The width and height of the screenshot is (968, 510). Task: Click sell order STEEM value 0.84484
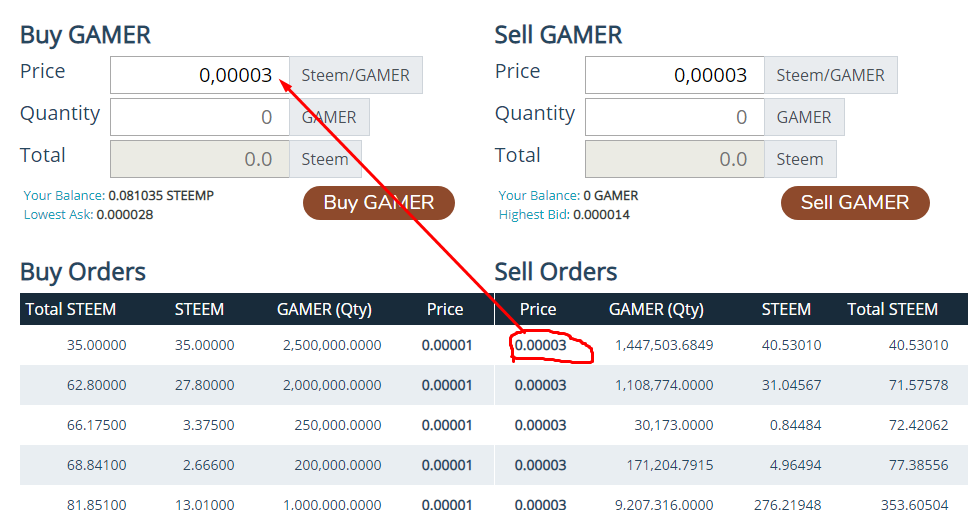(x=796, y=425)
